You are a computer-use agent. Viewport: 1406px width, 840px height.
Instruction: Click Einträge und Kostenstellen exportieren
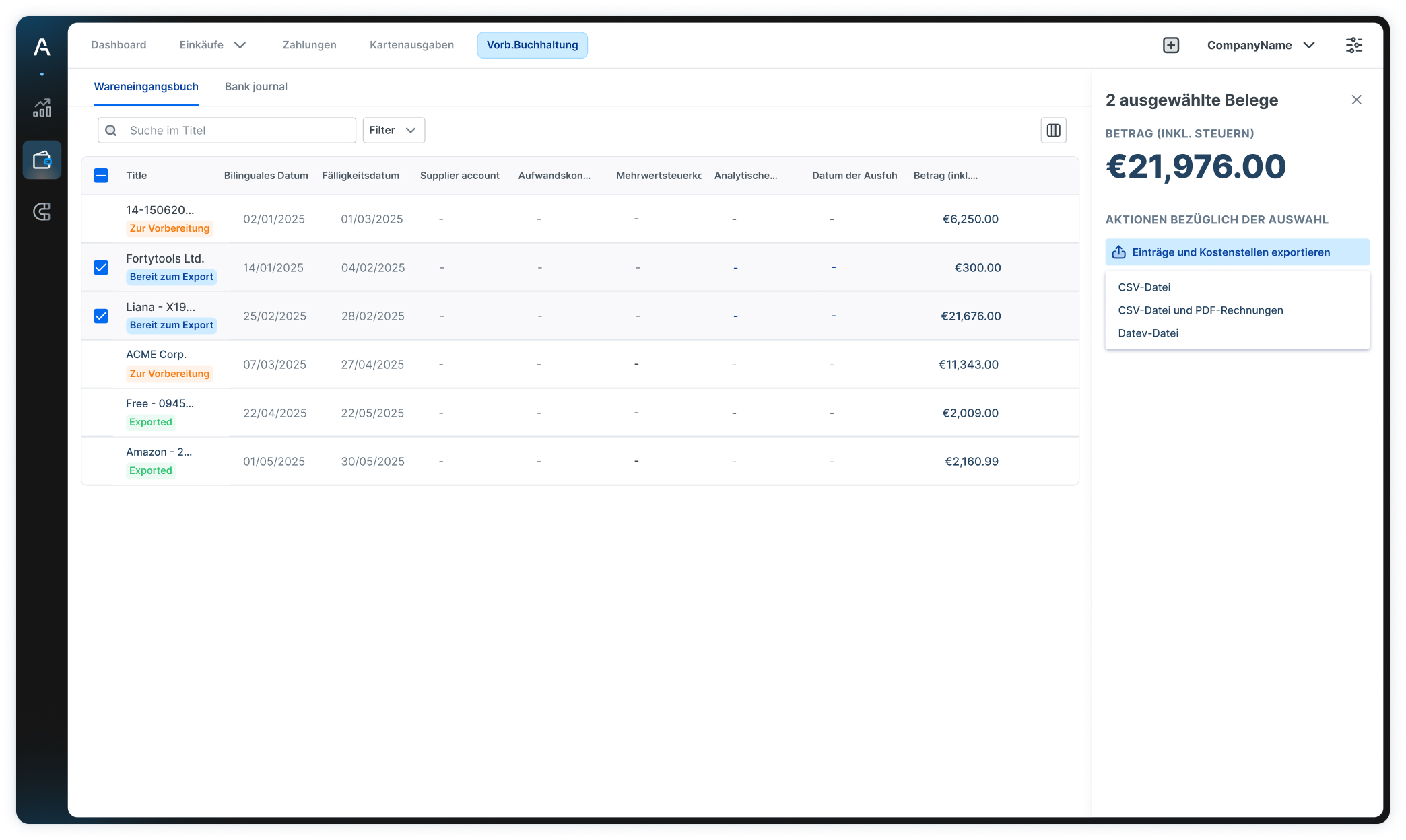[1236, 252]
